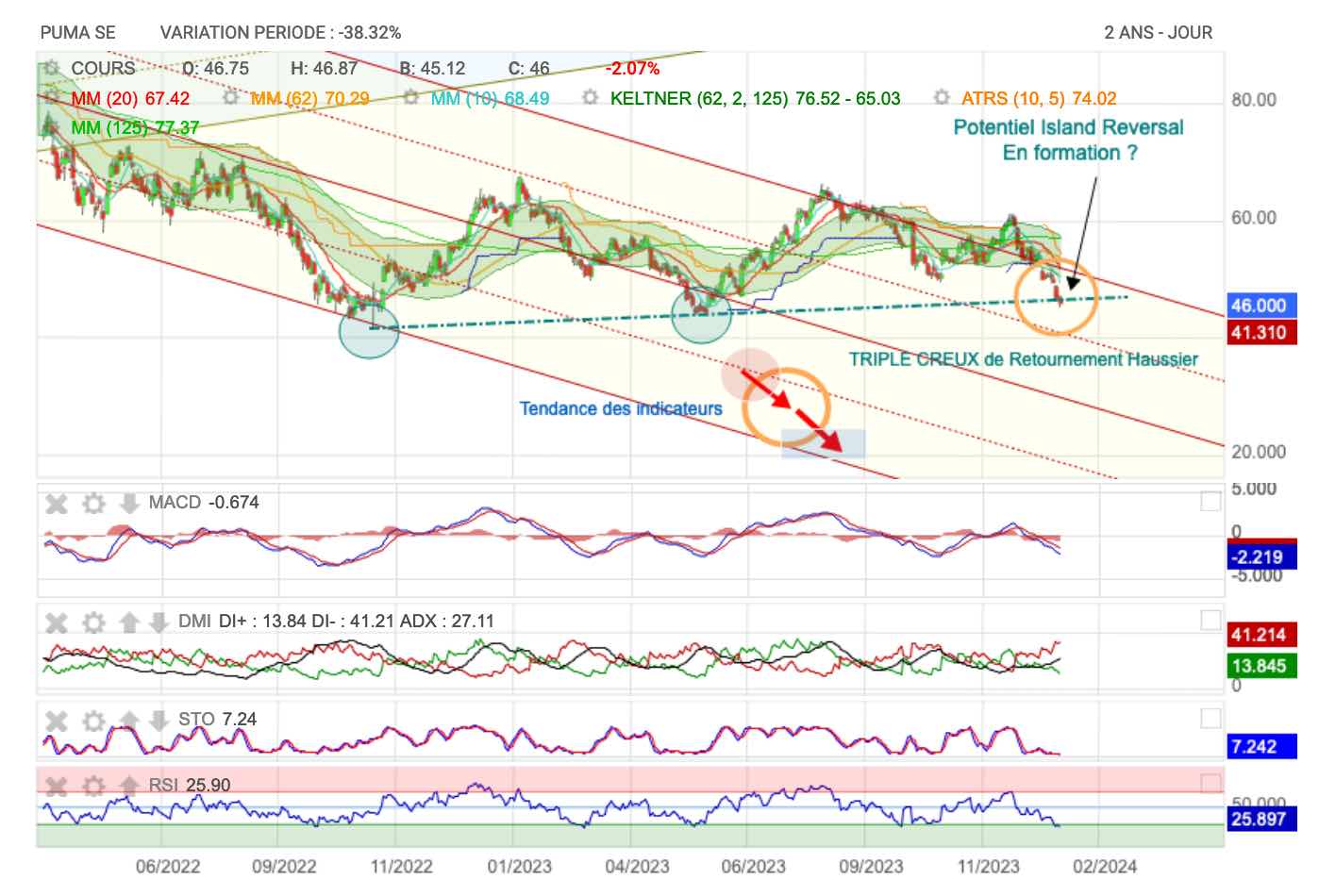Click the Tendance des indicateurs annotation
Image resolution: width=1319 pixels, height=896 pixels.
(621, 408)
